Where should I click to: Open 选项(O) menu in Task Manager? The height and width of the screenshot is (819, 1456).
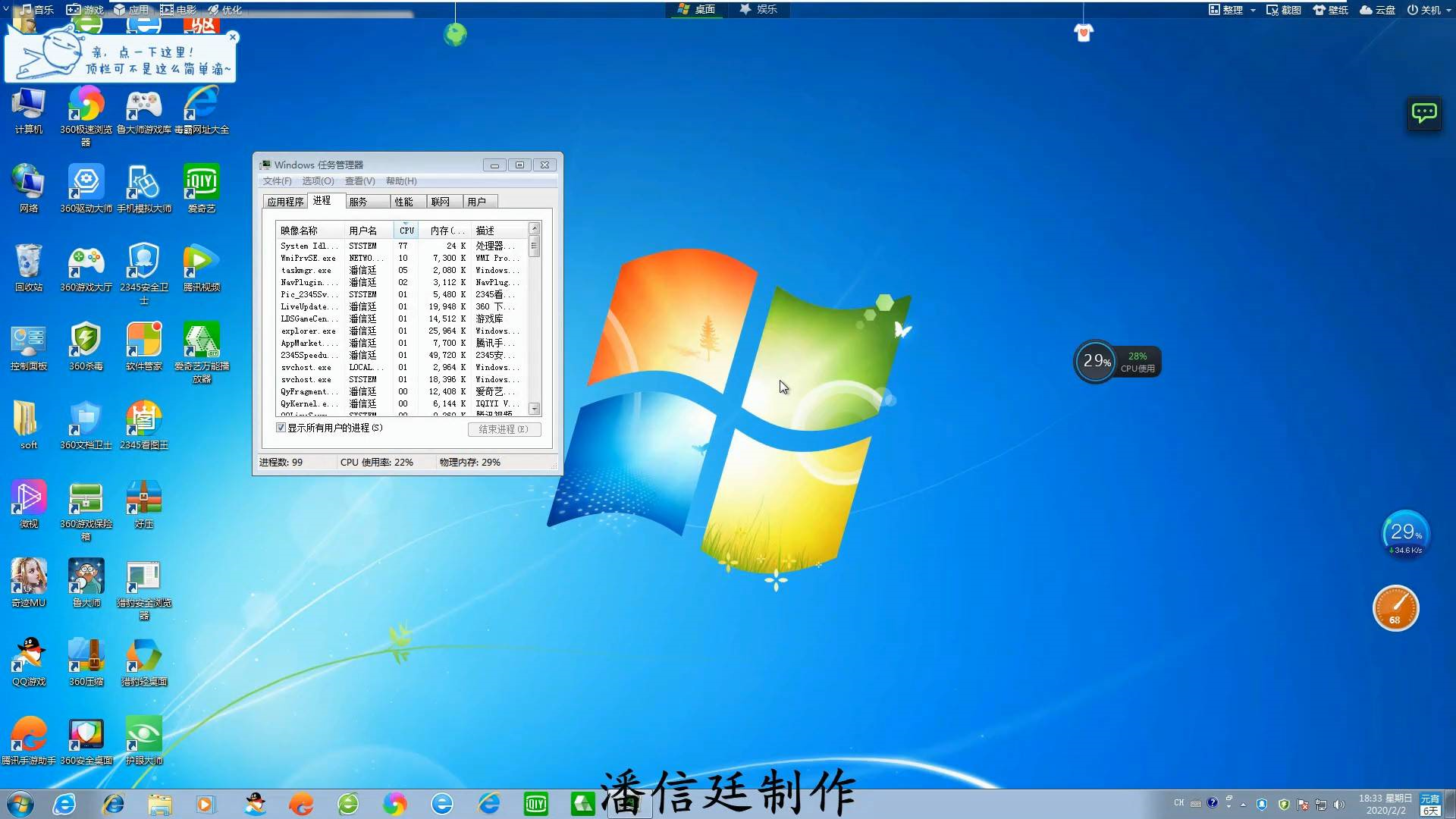[x=318, y=181]
